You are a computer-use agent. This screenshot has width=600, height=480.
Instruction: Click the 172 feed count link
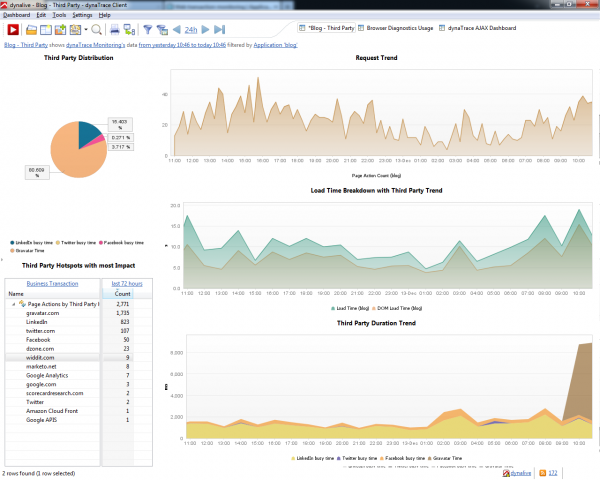[553, 473]
